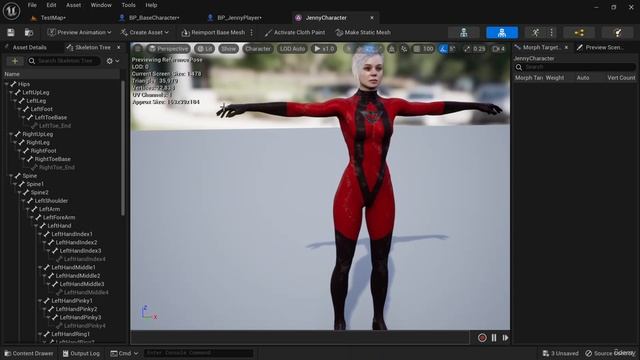Open the LOD Auto dropdown
The width and height of the screenshot is (640, 360).
coord(292,49)
